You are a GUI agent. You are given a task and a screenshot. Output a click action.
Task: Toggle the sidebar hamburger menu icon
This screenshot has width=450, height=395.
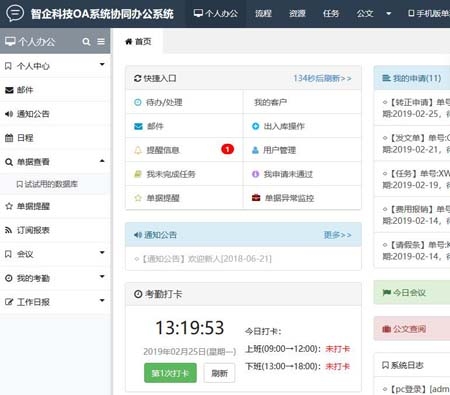[x=101, y=41]
